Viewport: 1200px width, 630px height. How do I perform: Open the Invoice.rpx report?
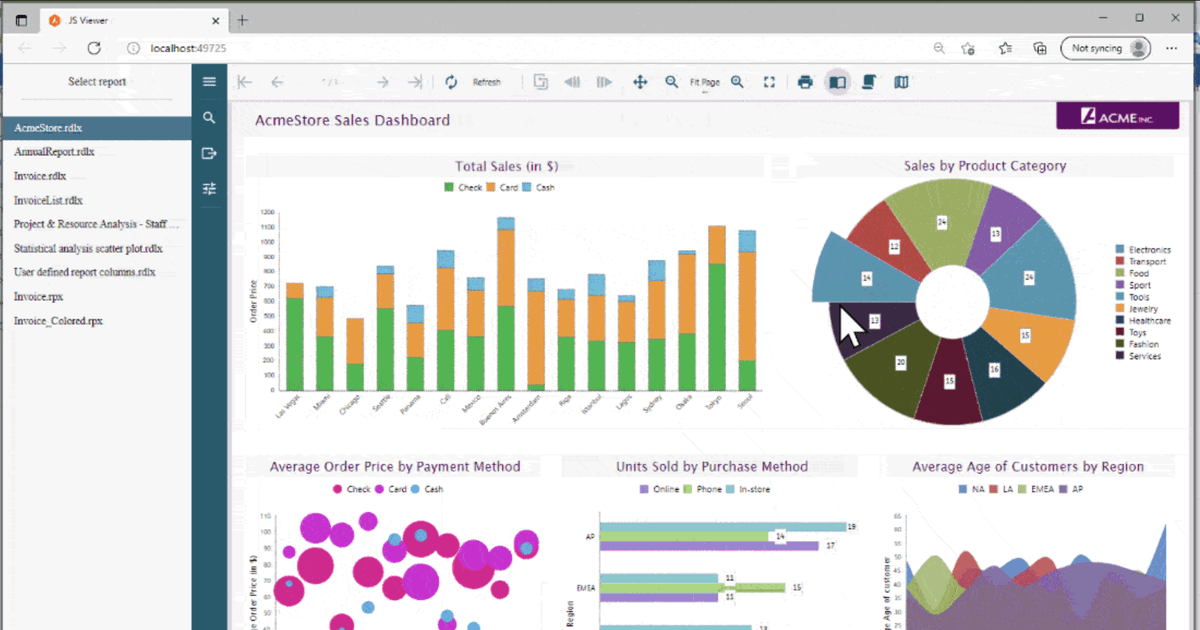pyautogui.click(x=38, y=296)
